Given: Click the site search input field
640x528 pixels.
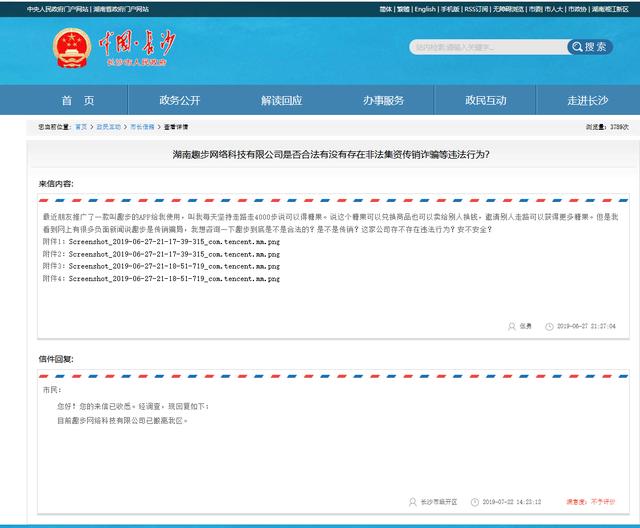Looking at the screenshot, I should (488, 47).
